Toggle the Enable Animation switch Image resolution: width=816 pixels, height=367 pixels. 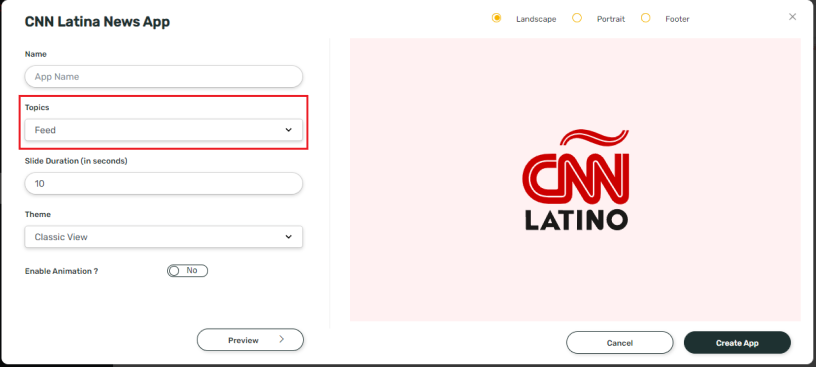[x=187, y=271]
